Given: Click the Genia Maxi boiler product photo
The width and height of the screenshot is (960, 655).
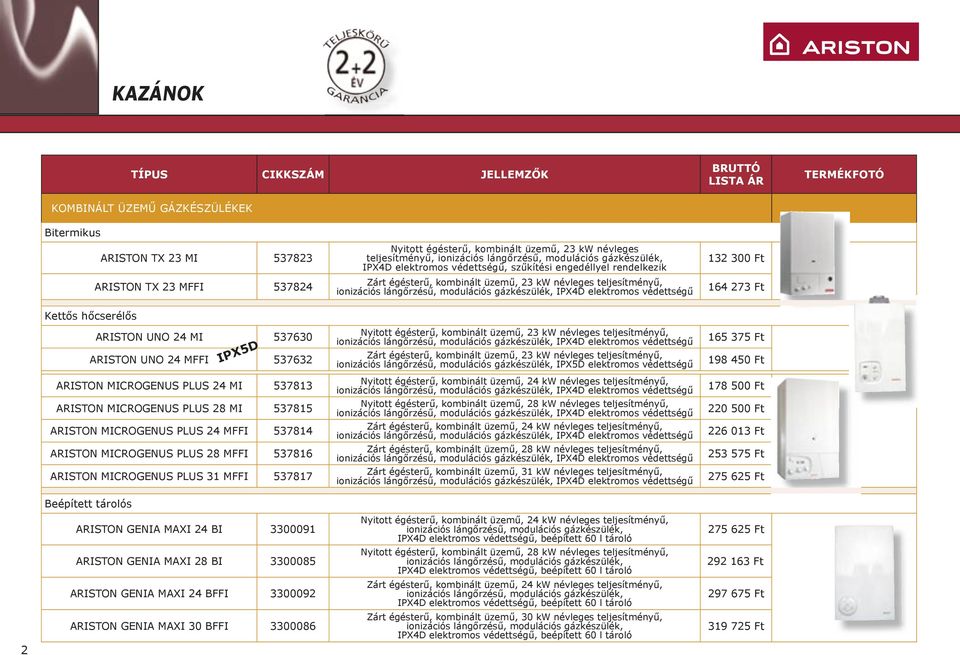Looking at the screenshot, I should coord(867,574).
